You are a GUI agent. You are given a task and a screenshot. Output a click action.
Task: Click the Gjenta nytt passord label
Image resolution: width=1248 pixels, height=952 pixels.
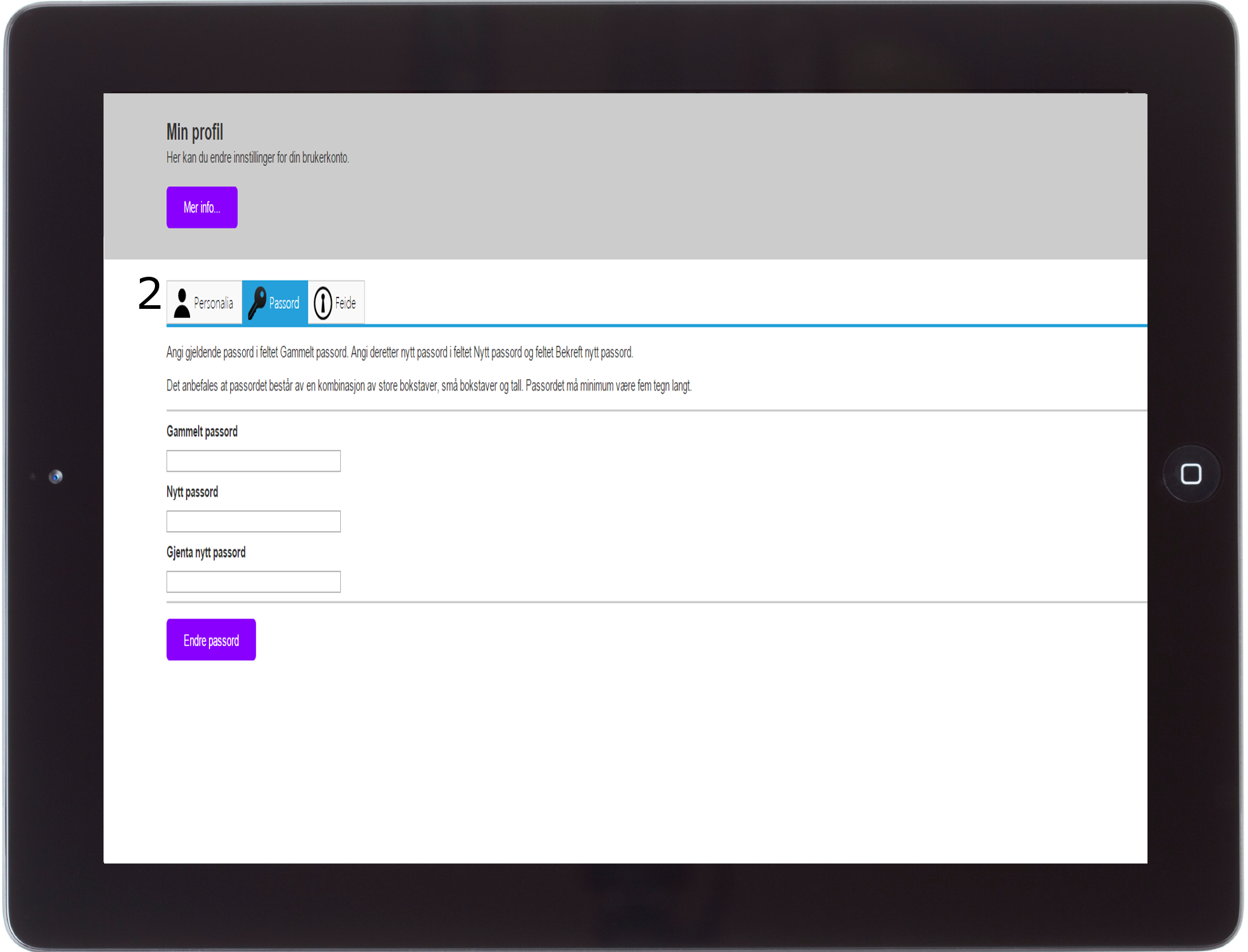[206, 553]
